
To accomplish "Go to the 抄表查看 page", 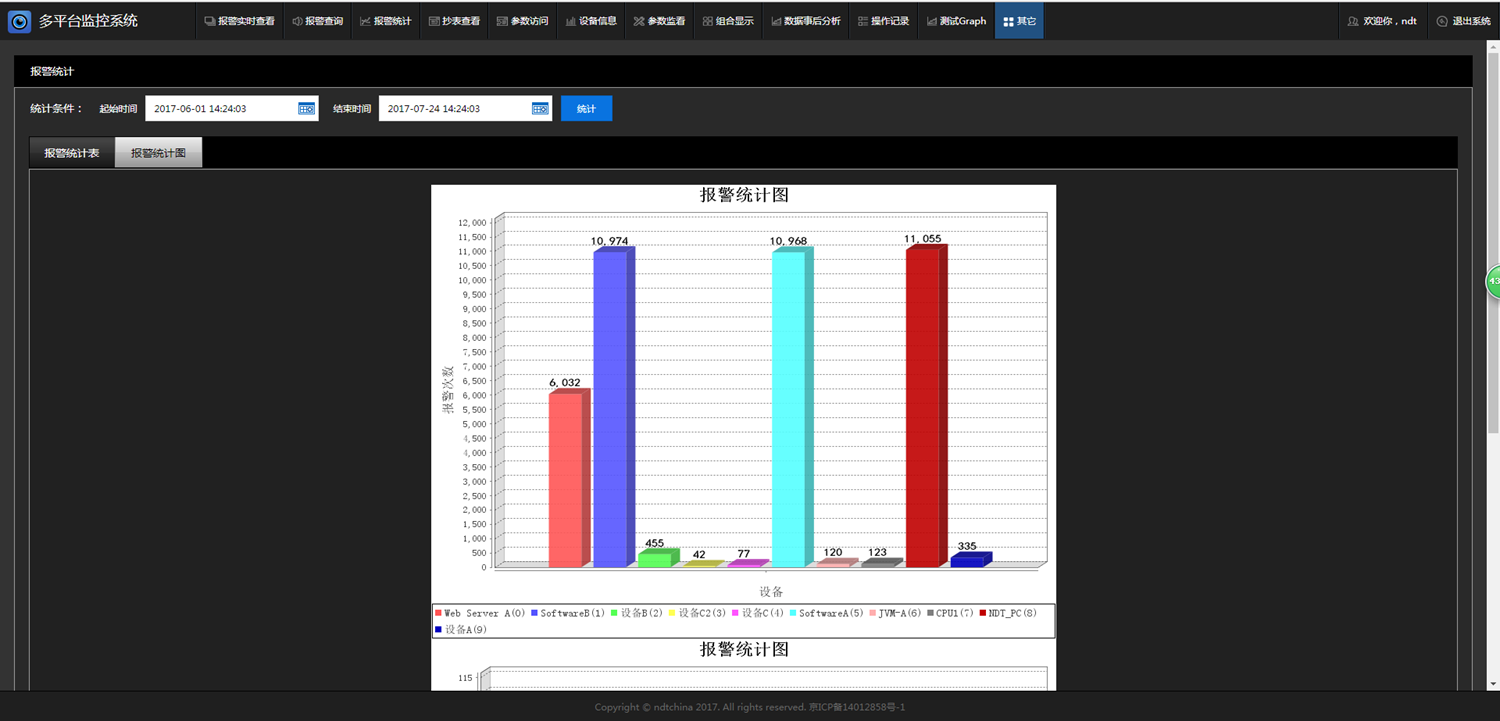I will (x=454, y=21).
